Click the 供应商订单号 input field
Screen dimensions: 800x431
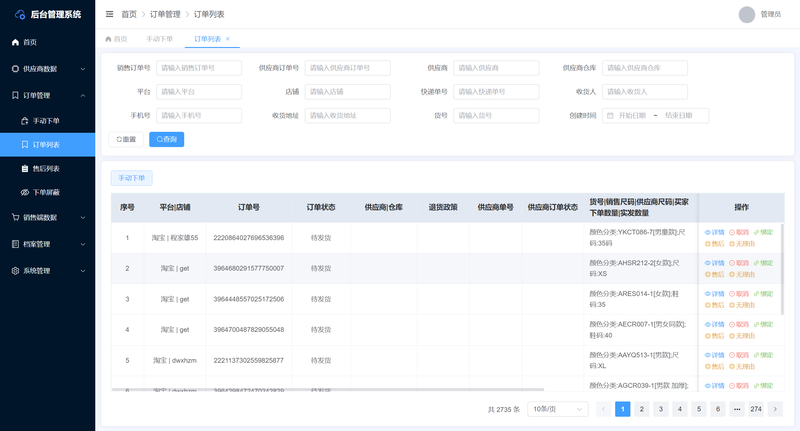(347, 68)
